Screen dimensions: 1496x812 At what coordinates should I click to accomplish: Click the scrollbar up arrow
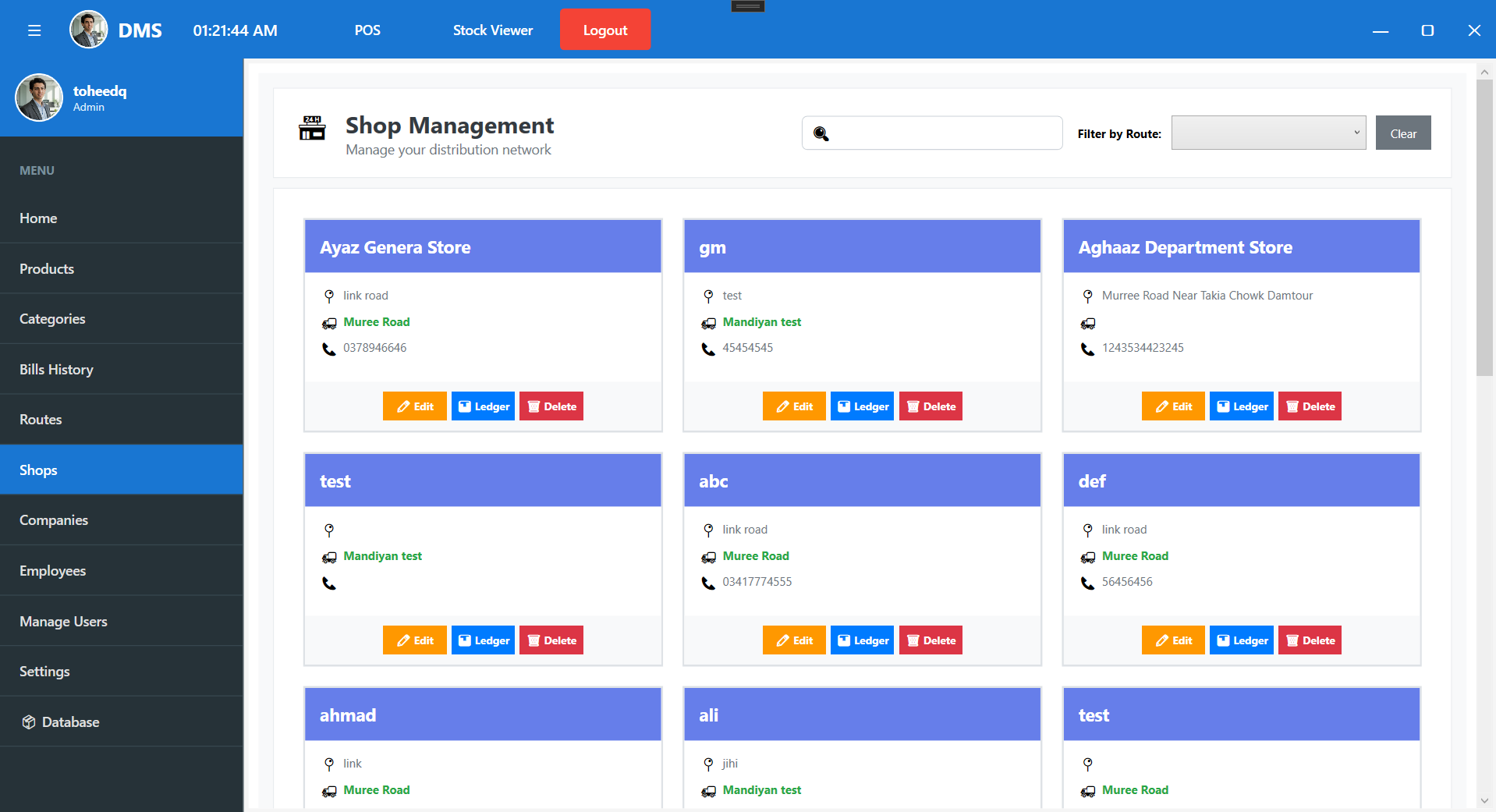click(x=1484, y=72)
